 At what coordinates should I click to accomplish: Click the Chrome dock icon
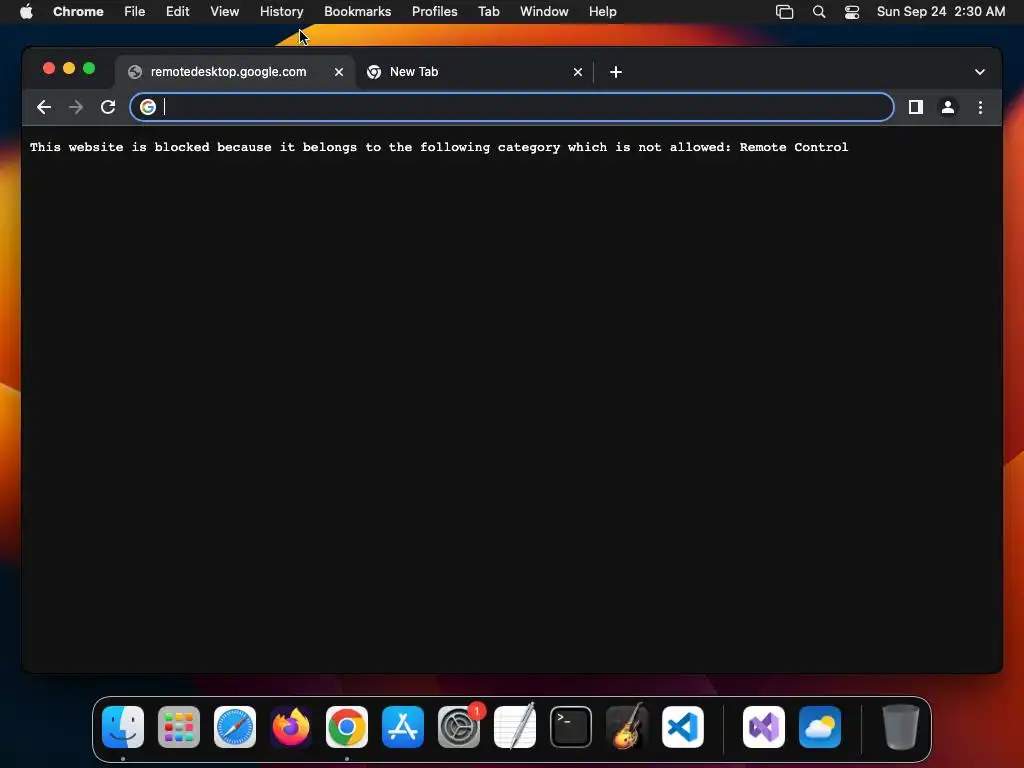coord(347,727)
